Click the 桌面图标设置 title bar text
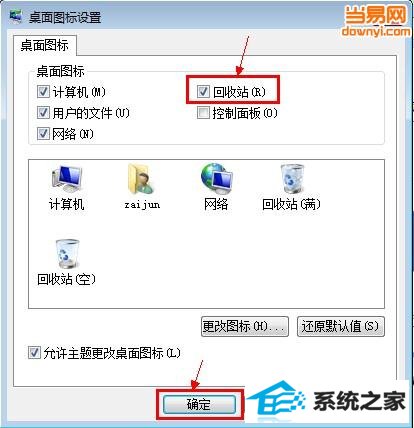This screenshot has height=428, width=414. tap(65, 17)
